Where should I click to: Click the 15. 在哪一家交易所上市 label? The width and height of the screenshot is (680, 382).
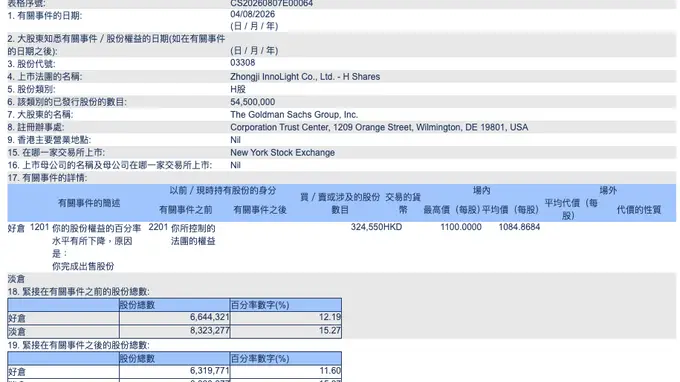[56, 153]
